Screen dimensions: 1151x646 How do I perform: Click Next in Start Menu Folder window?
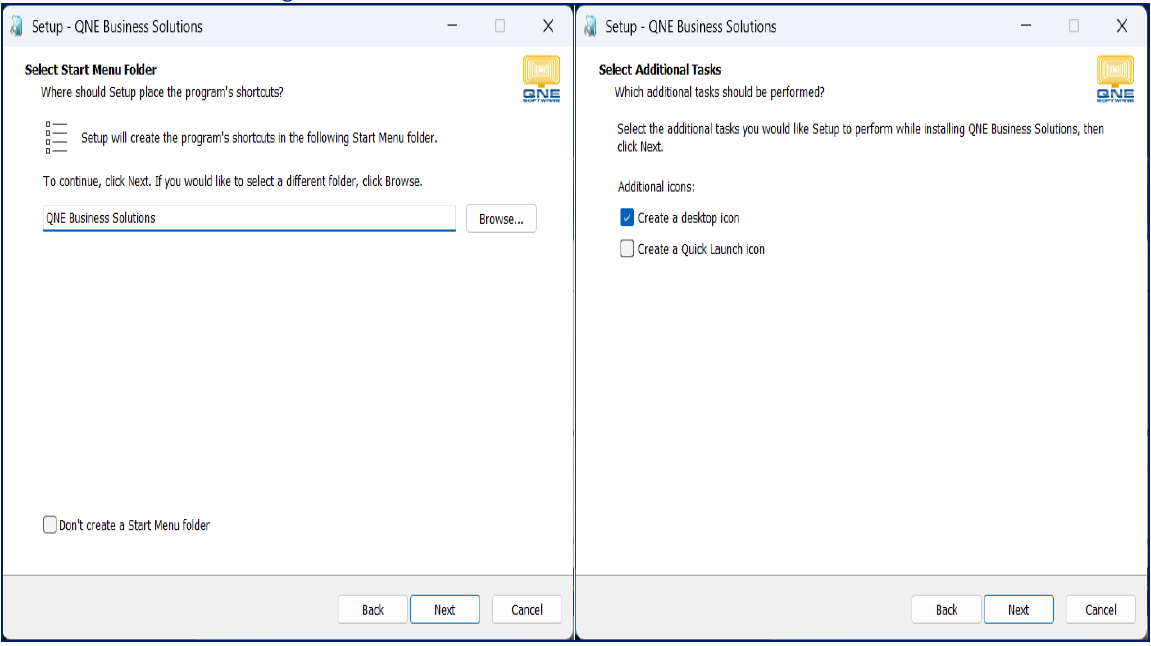click(445, 609)
